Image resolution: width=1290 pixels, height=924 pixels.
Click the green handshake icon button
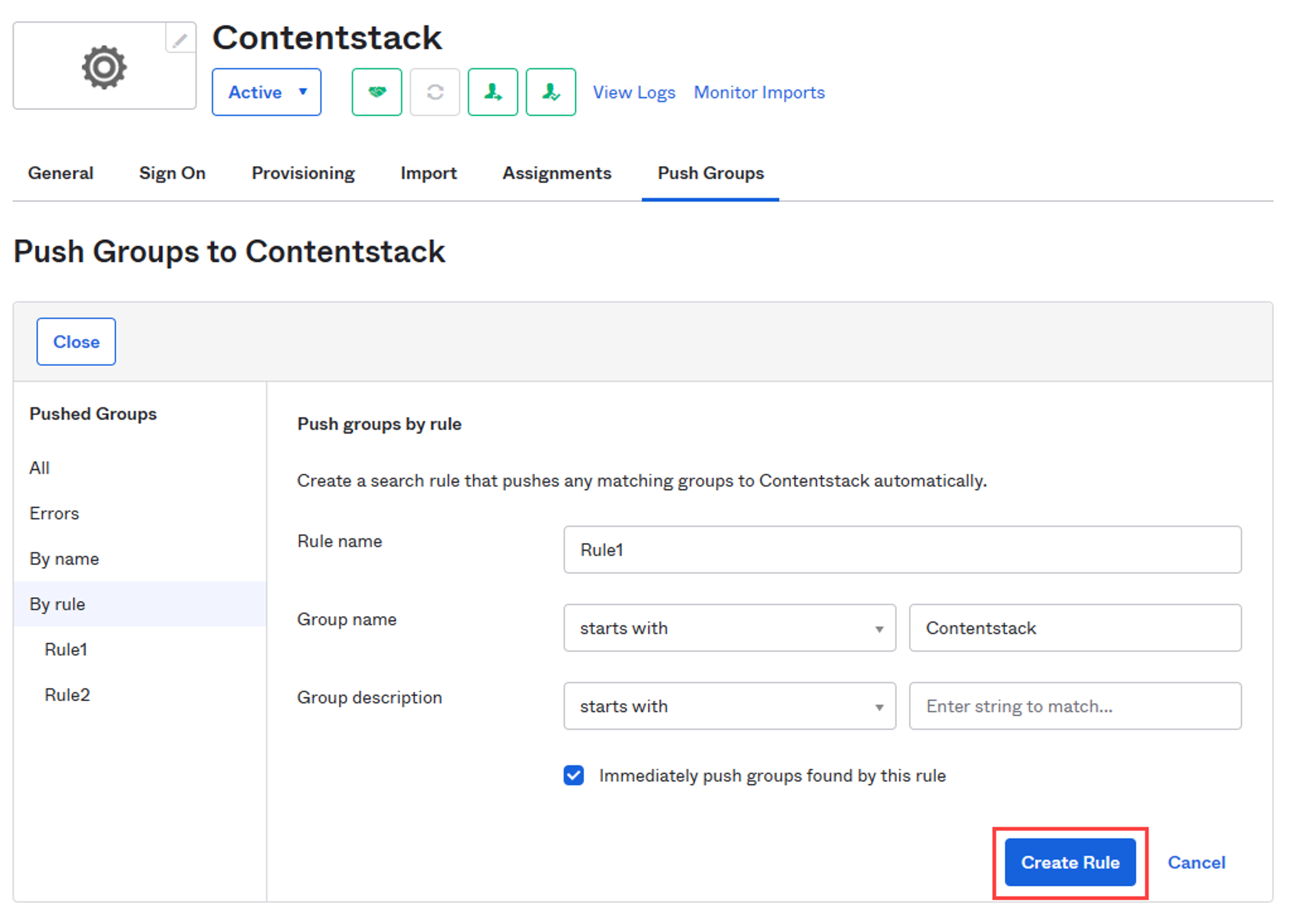[x=377, y=92]
